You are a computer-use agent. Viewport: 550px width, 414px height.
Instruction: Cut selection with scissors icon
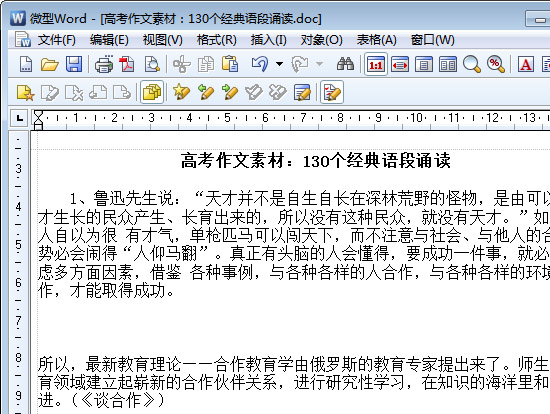point(182,64)
